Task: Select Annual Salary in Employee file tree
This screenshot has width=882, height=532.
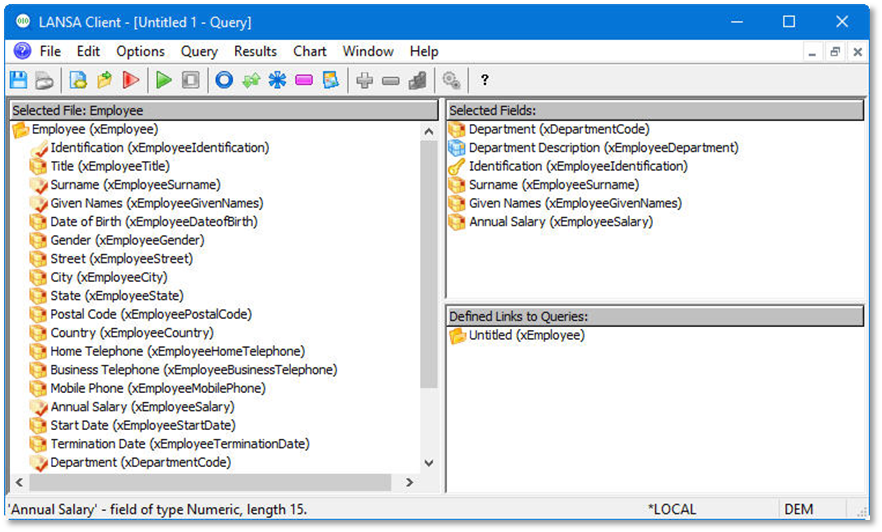Action: pos(142,408)
